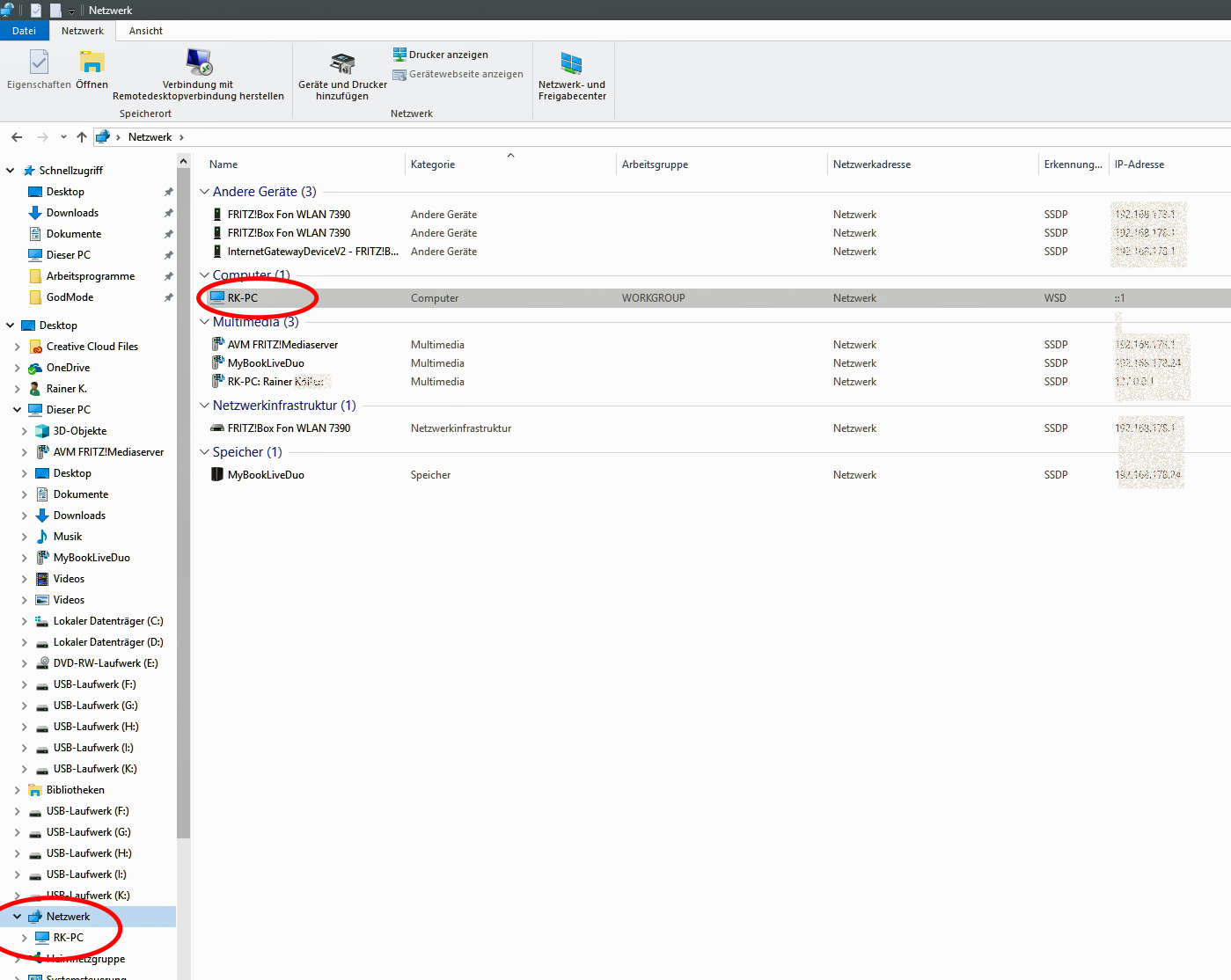This screenshot has height=980, width=1231.
Task: Select Musik in the tree
Action: tap(67, 537)
